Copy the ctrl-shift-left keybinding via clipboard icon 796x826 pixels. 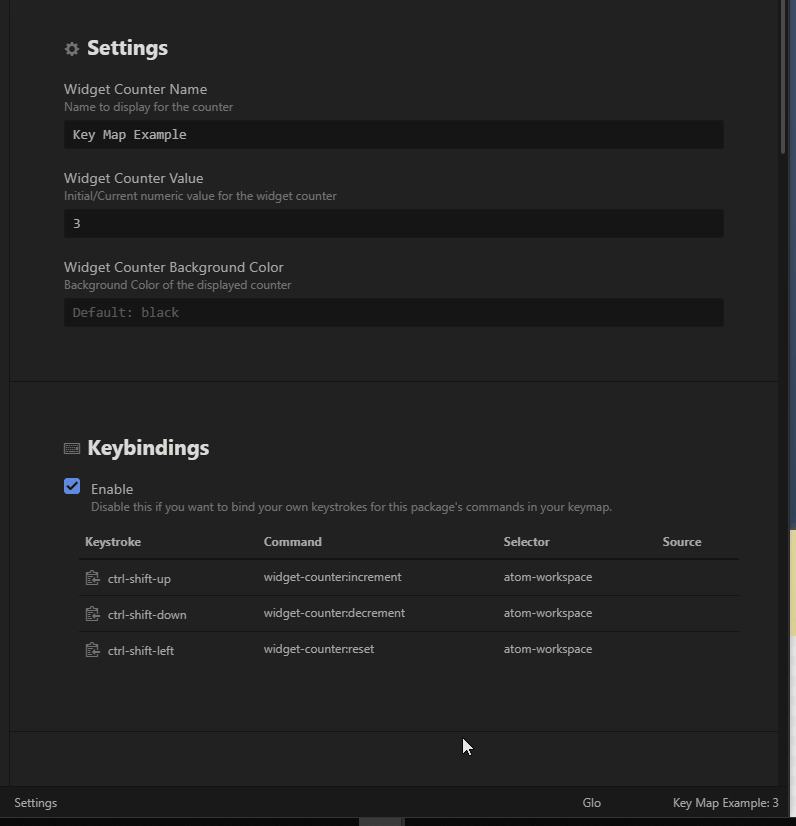(x=93, y=650)
